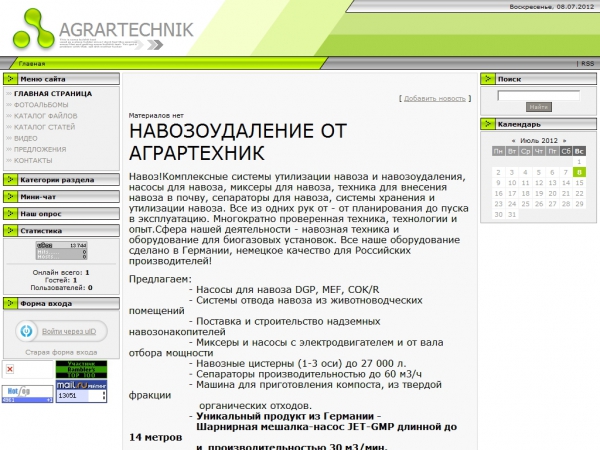Open the mail.ru rating counter badge
The height and width of the screenshot is (450, 600).
[x=81, y=391]
